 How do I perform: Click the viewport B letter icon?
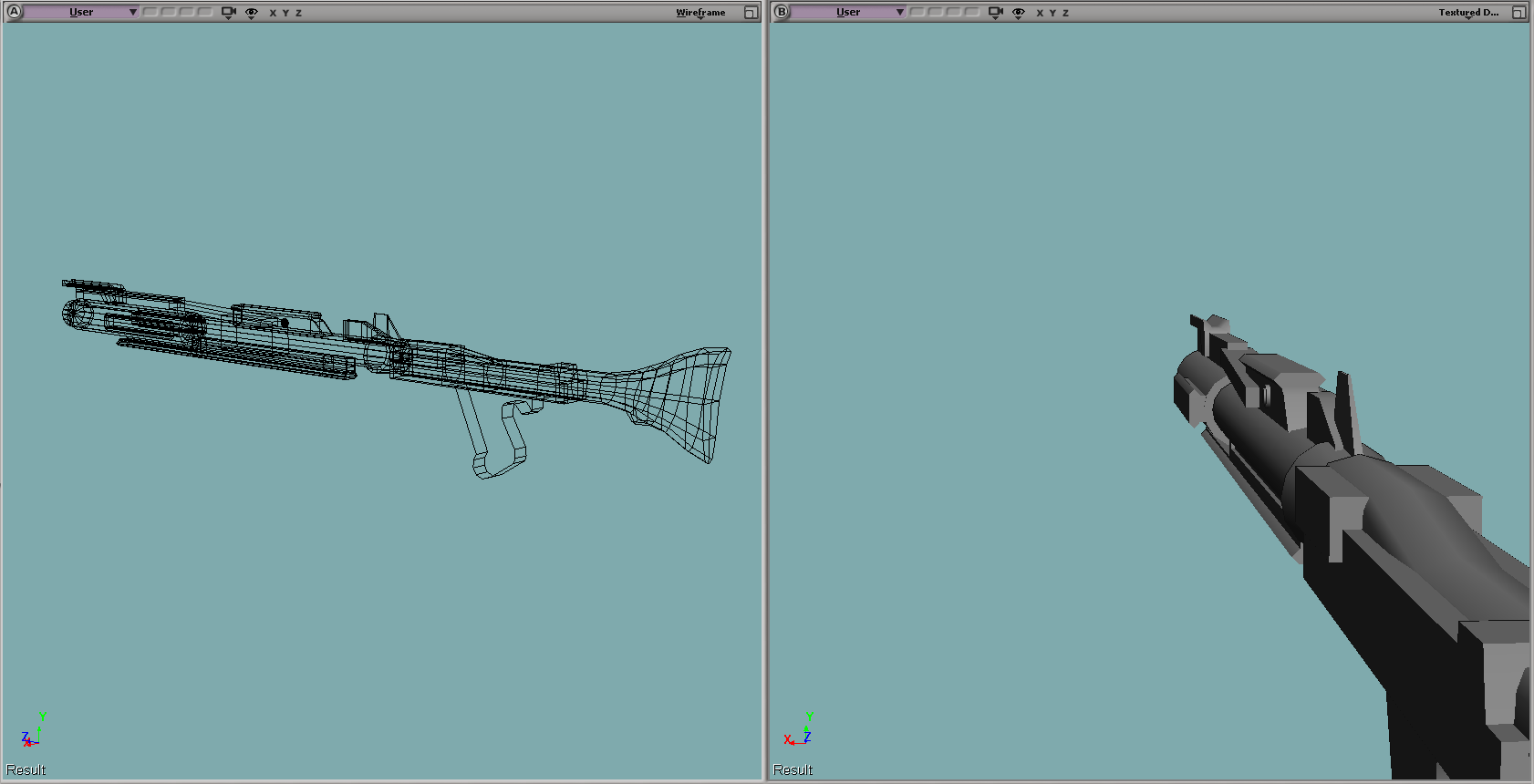click(782, 12)
